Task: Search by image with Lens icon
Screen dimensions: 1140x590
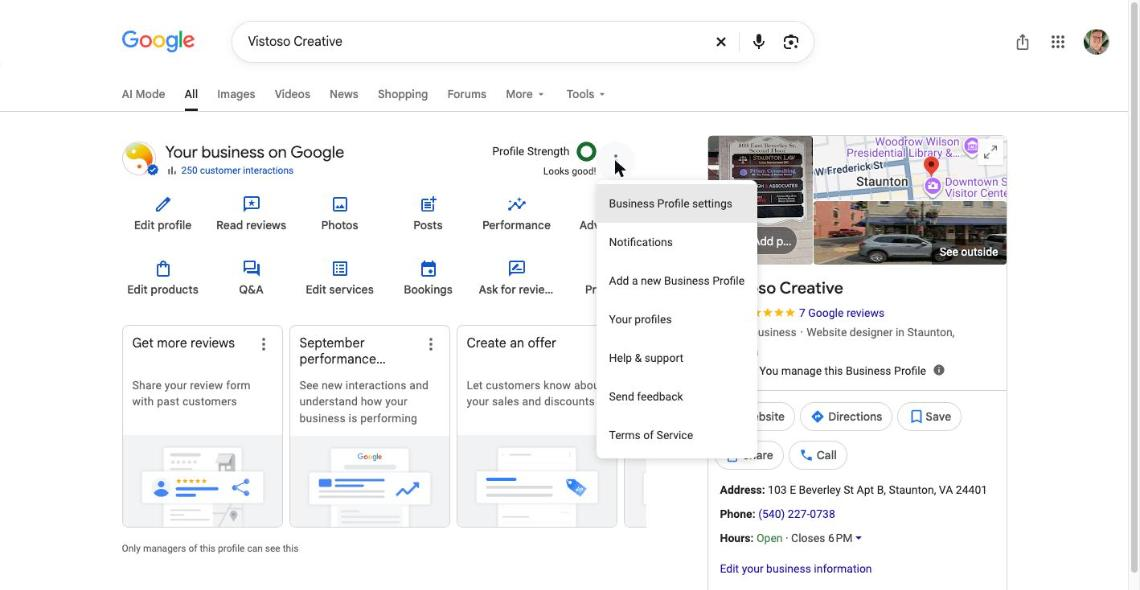Action: tap(791, 41)
